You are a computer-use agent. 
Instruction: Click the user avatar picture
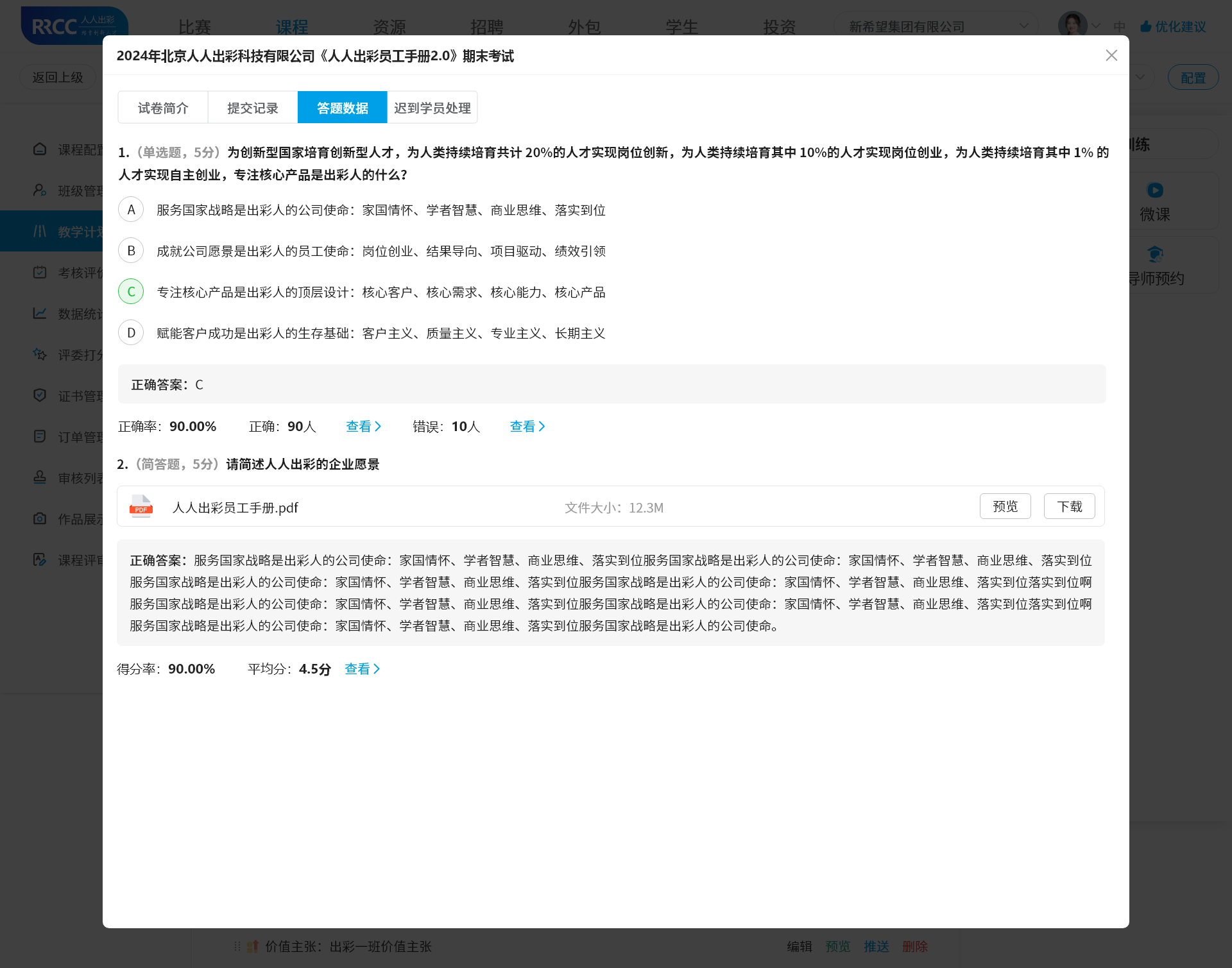pyautogui.click(x=1072, y=26)
